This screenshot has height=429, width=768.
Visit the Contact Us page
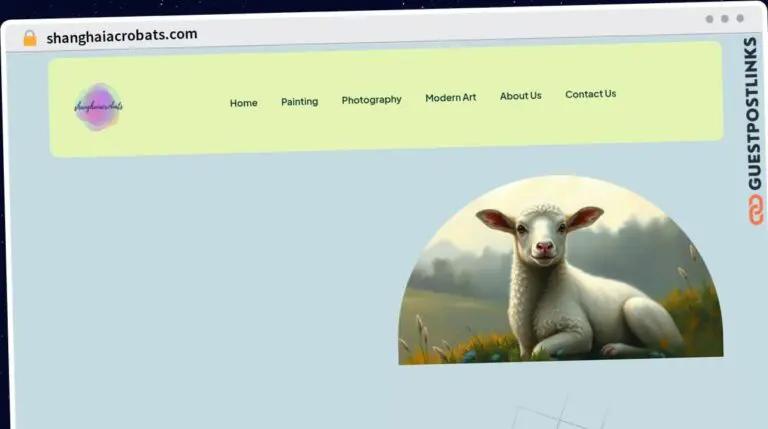(590, 94)
